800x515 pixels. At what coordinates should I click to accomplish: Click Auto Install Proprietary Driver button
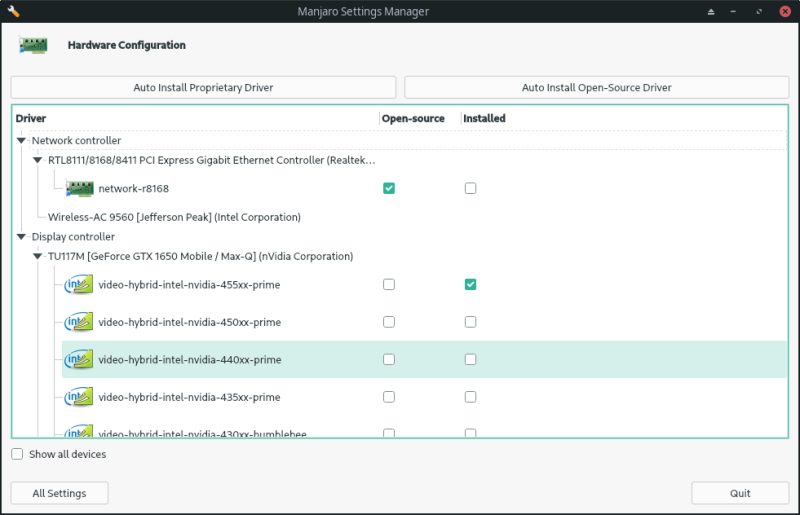pyautogui.click(x=203, y=87)
